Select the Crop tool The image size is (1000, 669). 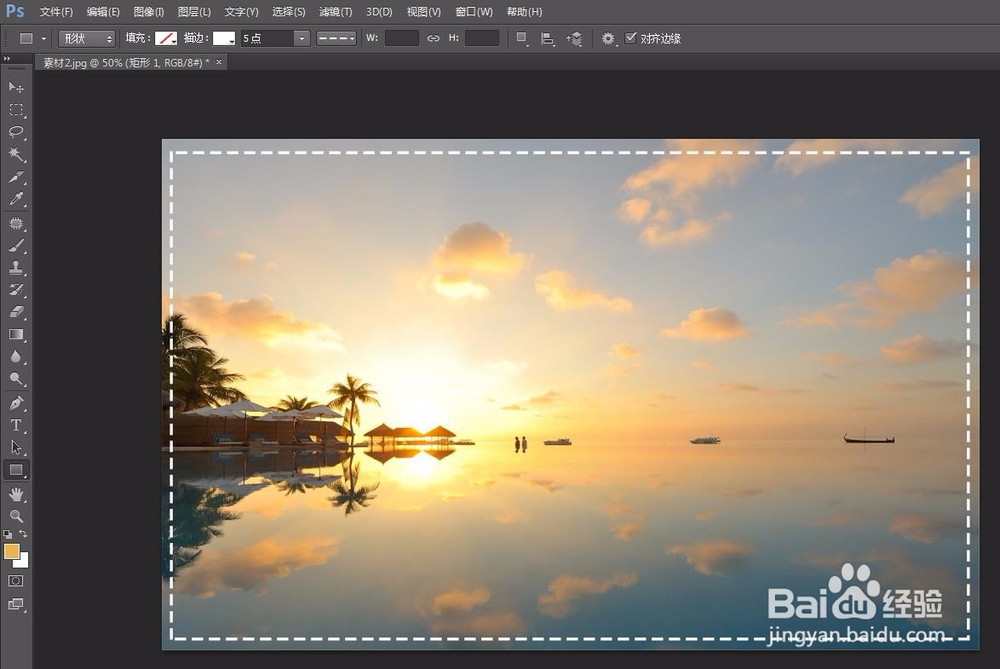coord(16,177)
